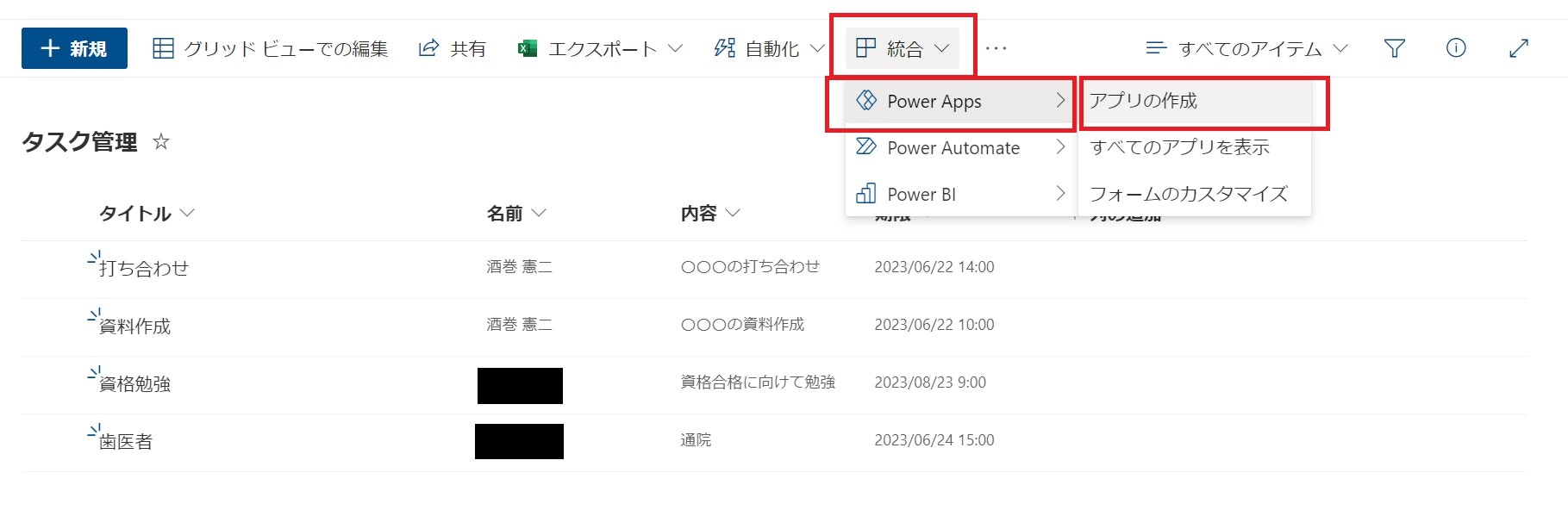This screenshot has height=510, width=1568.
Task: Expand content with the diagonal arrow icon
Action: point(1519,48)
